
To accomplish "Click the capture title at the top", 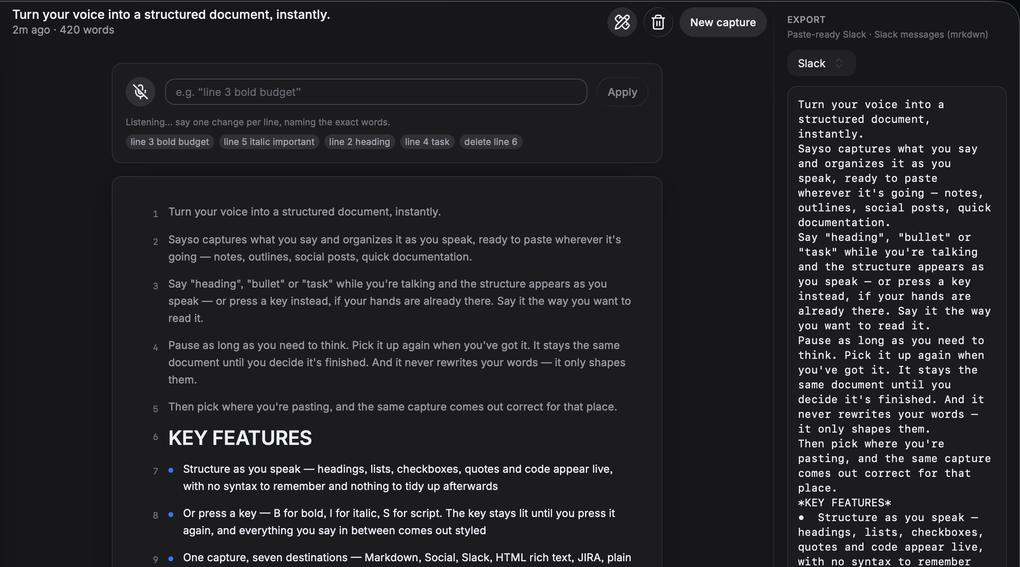I will coord(171,14).
